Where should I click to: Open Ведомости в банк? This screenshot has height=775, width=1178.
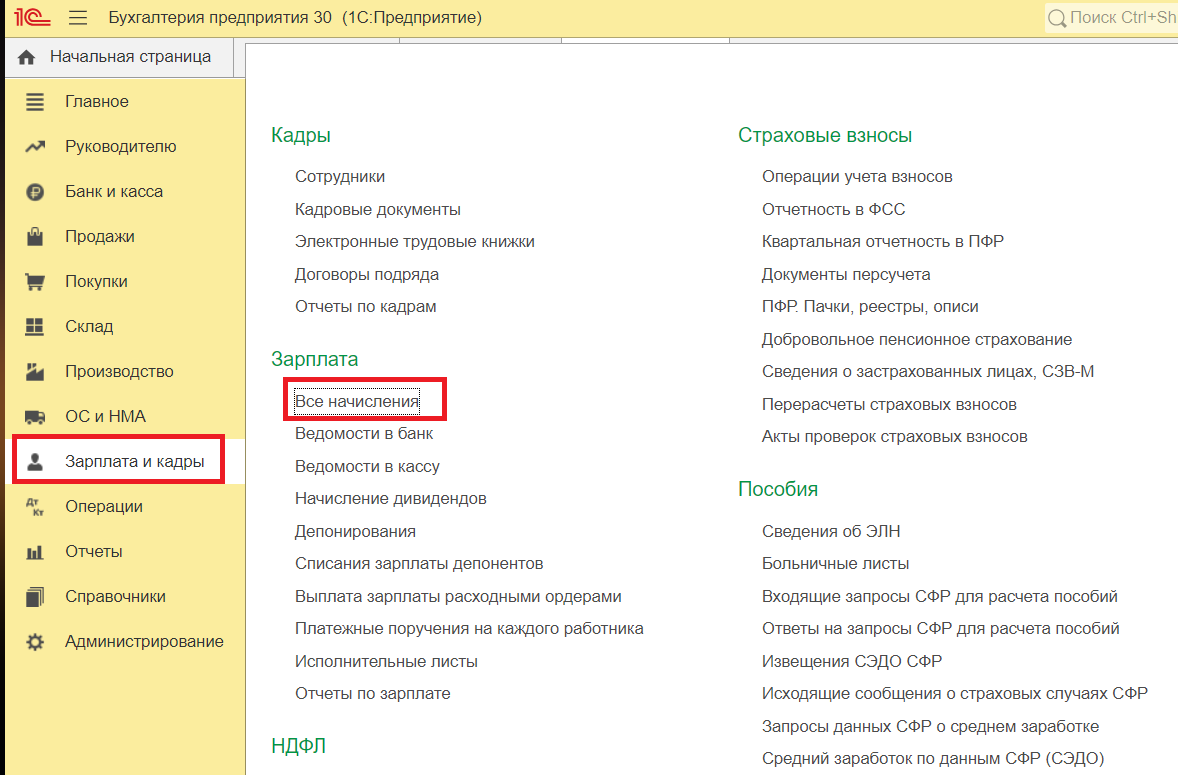(364, 434)
